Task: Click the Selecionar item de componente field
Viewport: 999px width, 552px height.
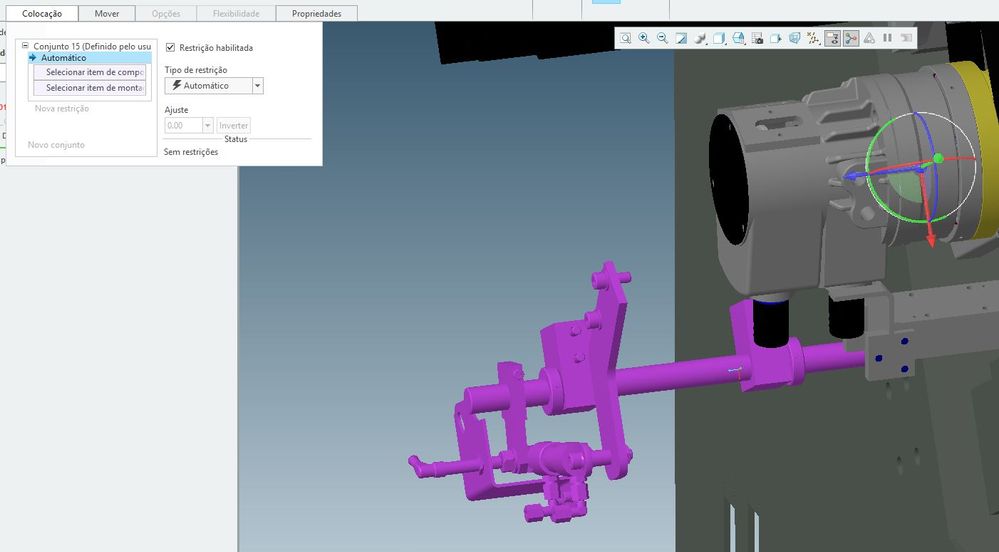Action: coord(91,72)
